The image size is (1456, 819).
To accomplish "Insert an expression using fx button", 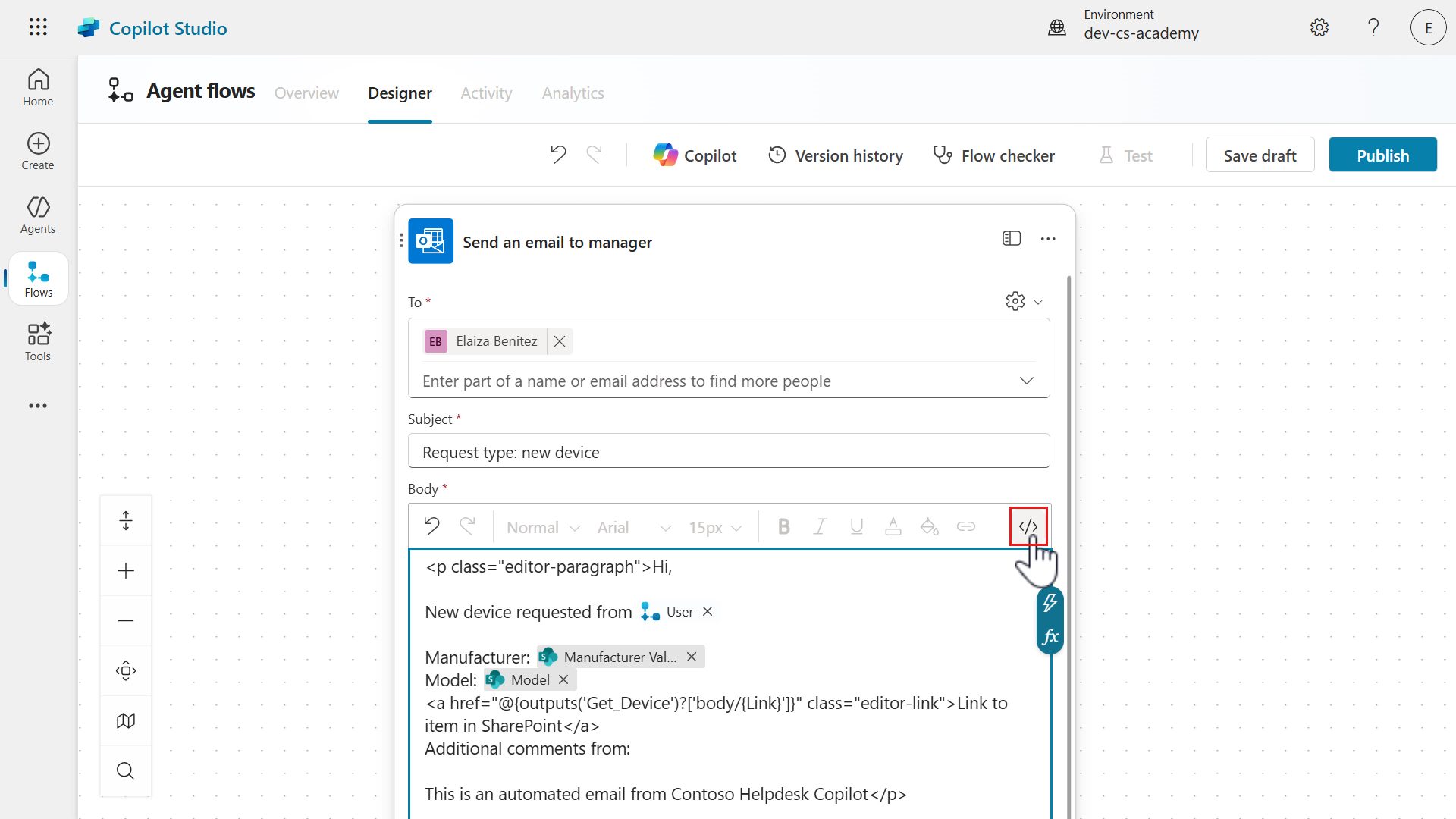I will pyautogui.click(x=1050, y=637).
